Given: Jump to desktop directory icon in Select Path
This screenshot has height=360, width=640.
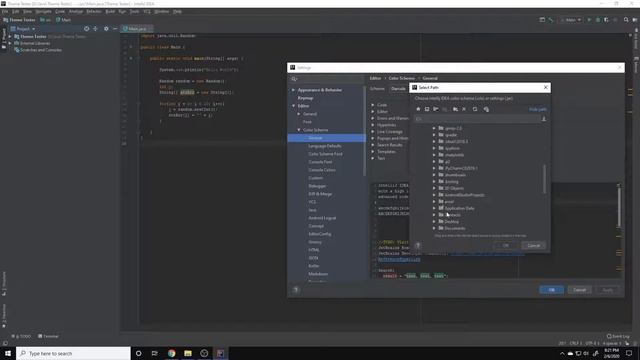Looking at the screenshot, I should pyautogui.click(x=427, y=109).
